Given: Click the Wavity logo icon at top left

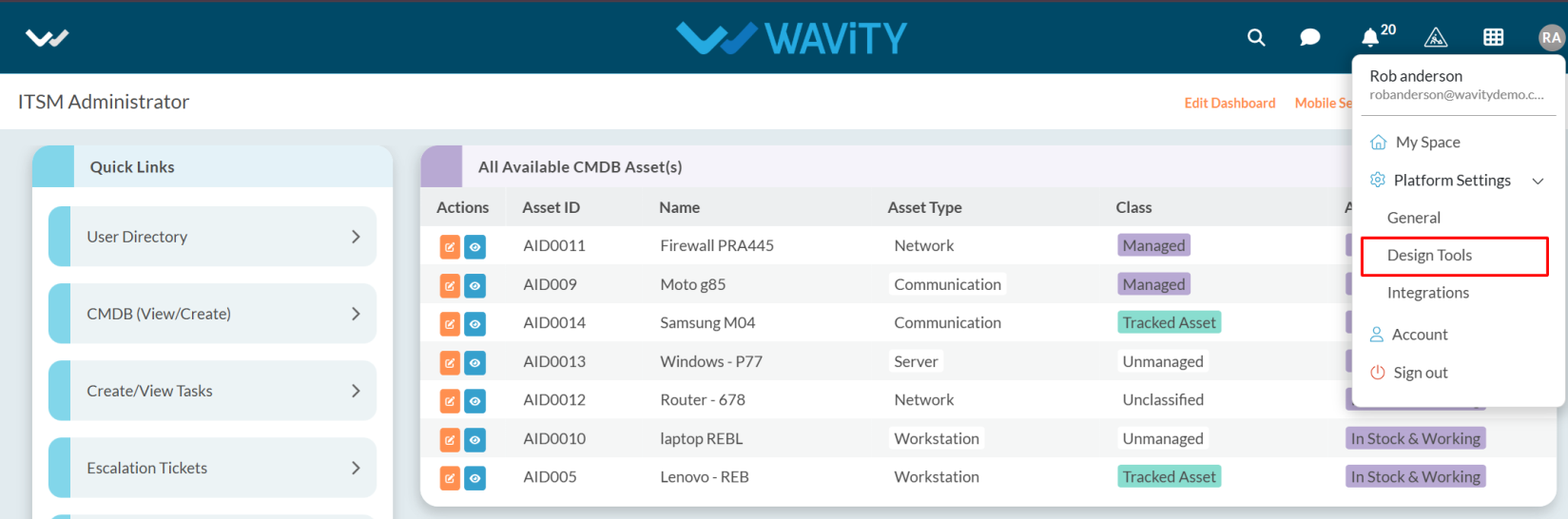Looking at the screenshot, I should [47, 38].
